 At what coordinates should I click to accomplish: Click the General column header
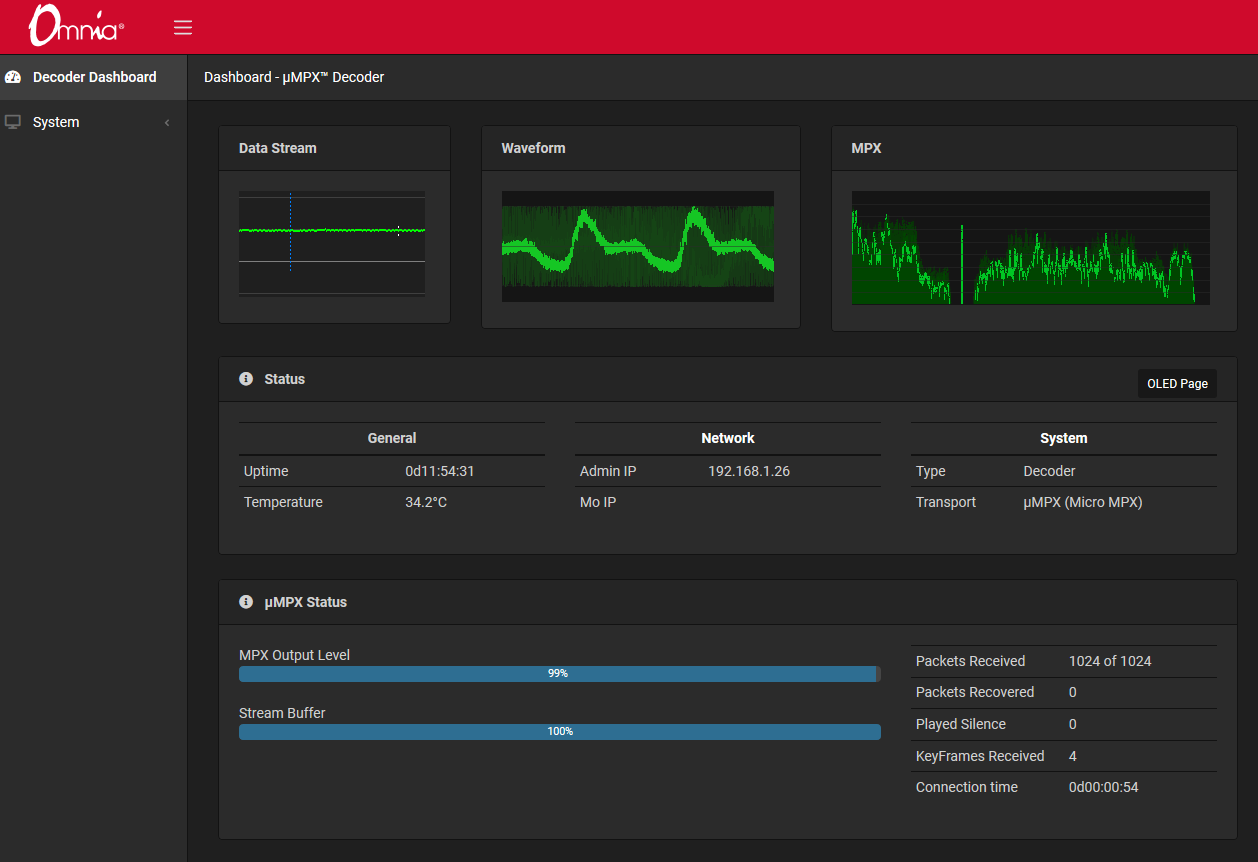[x=392, y=438]
